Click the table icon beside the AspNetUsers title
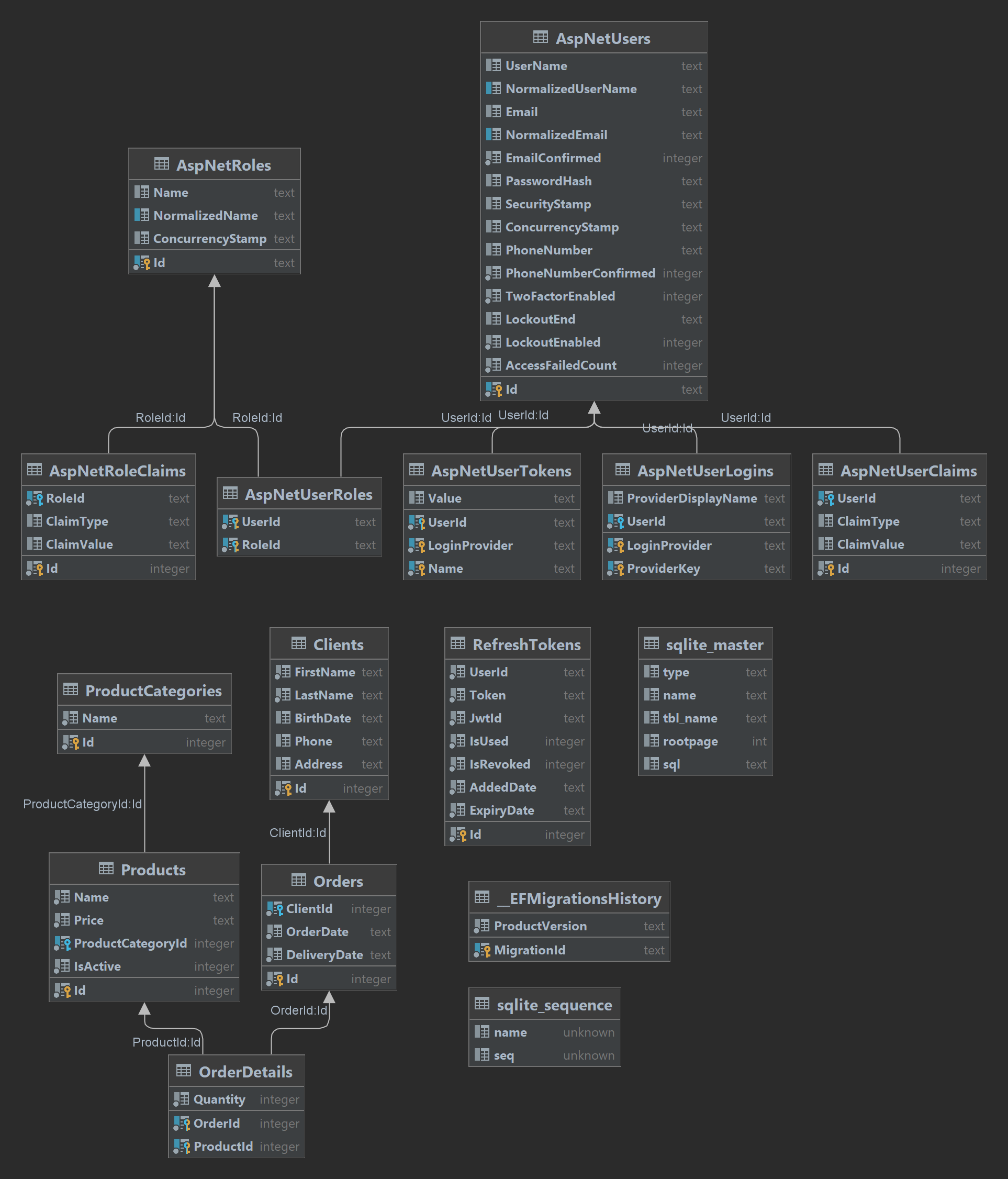1008x1179 pixels. (x=540, y=38)
